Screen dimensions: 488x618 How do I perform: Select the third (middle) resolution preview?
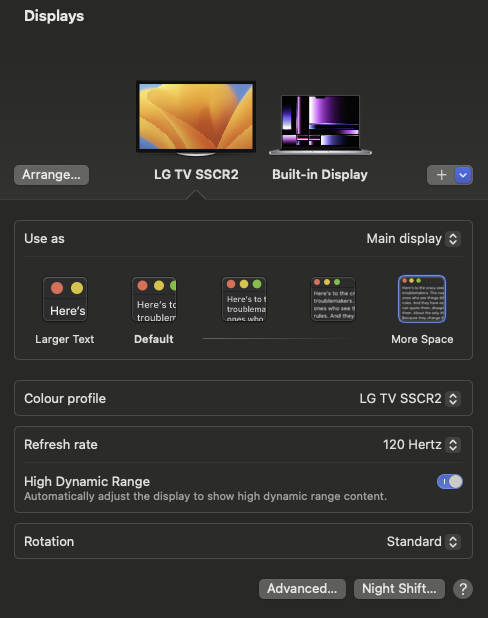pyautogui.click(x=244, y=299)
